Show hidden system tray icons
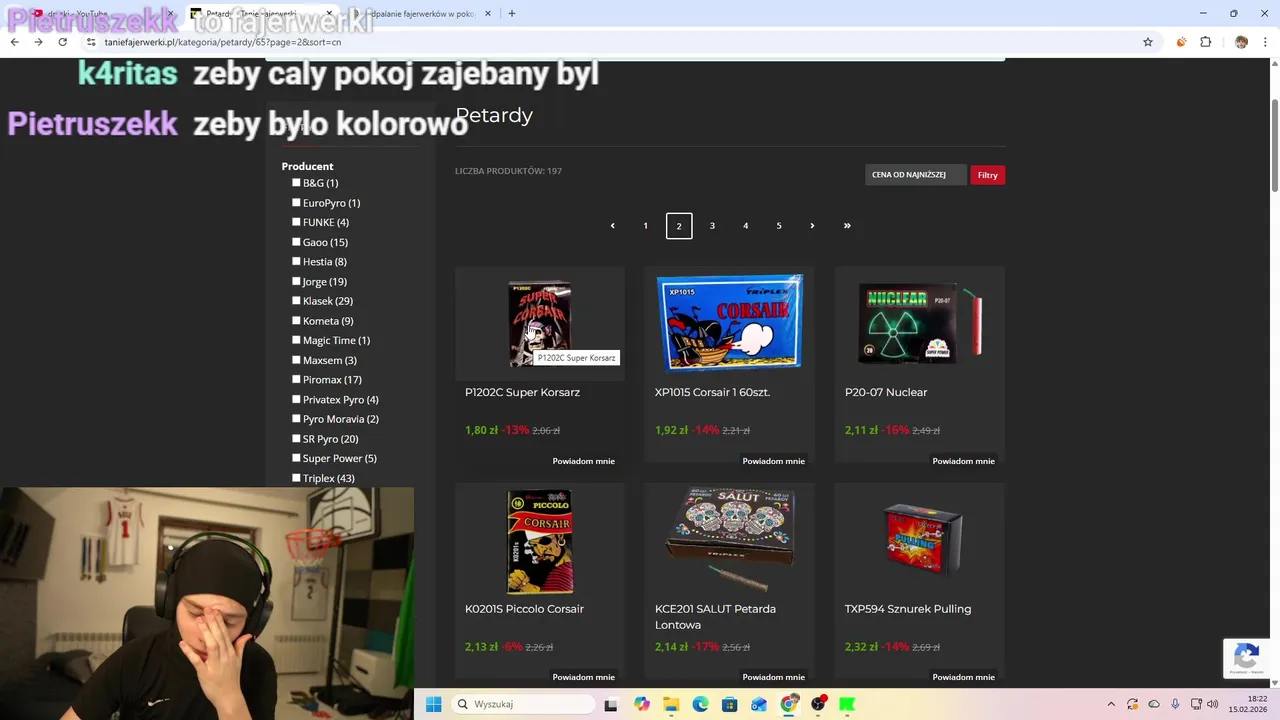Screen dimensions: 1280x720 (1110, 704)
